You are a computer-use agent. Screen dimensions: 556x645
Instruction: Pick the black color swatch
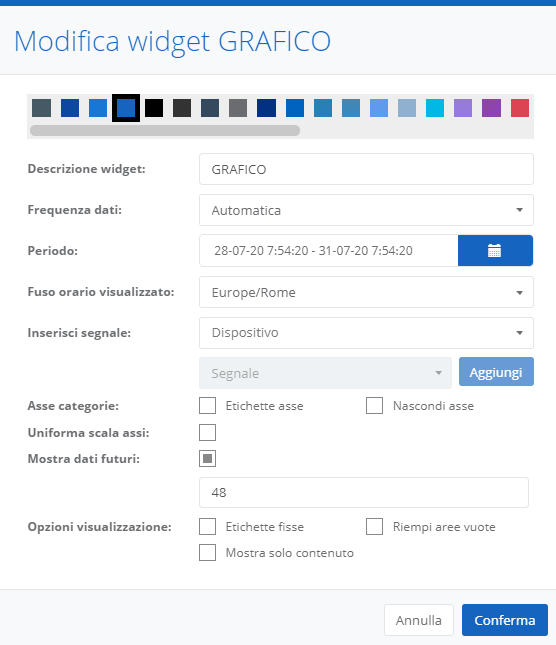[x=154, y=108]
